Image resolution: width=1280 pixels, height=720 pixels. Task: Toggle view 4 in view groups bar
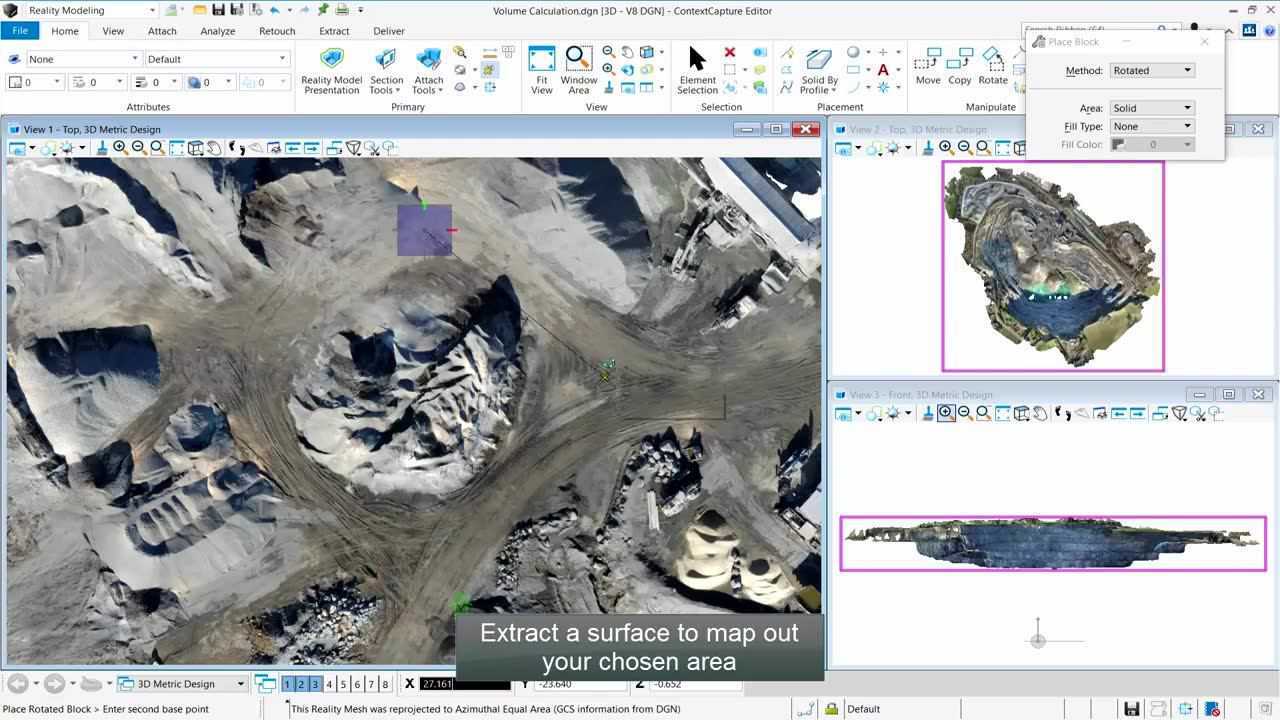click(x=329, y=684)
